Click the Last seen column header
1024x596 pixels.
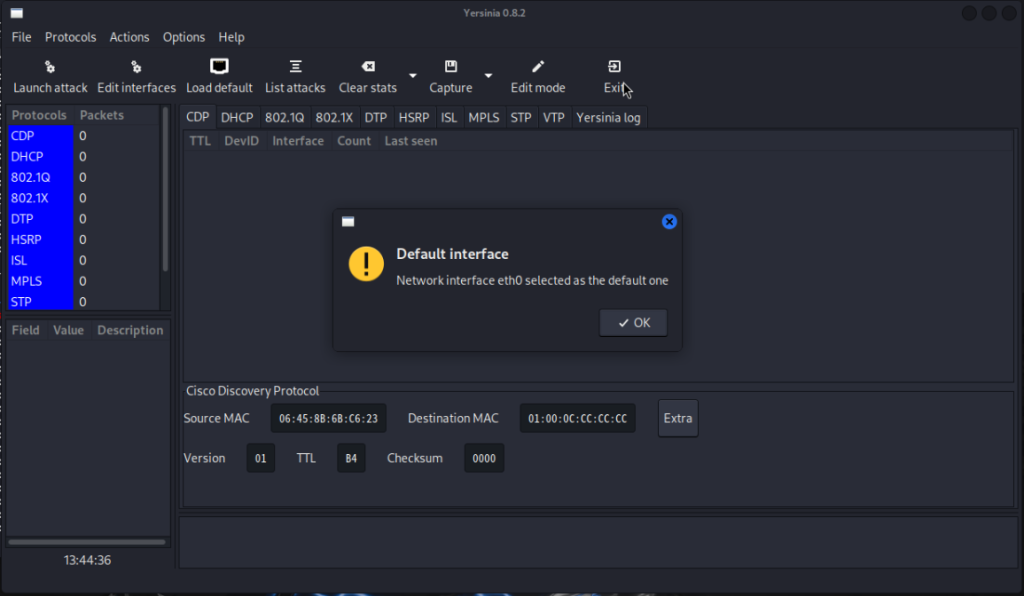point(411,141)
